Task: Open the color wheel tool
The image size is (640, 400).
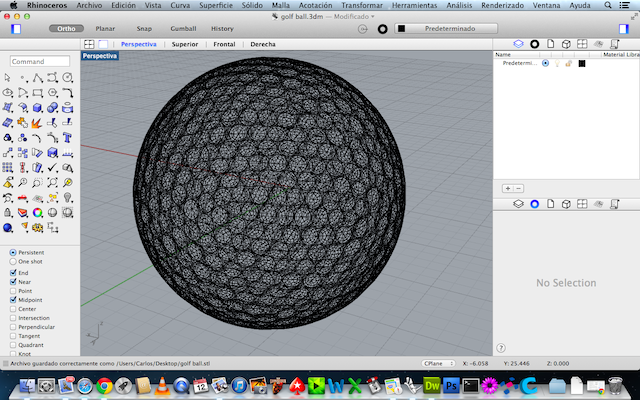Action: coord(38,213)
